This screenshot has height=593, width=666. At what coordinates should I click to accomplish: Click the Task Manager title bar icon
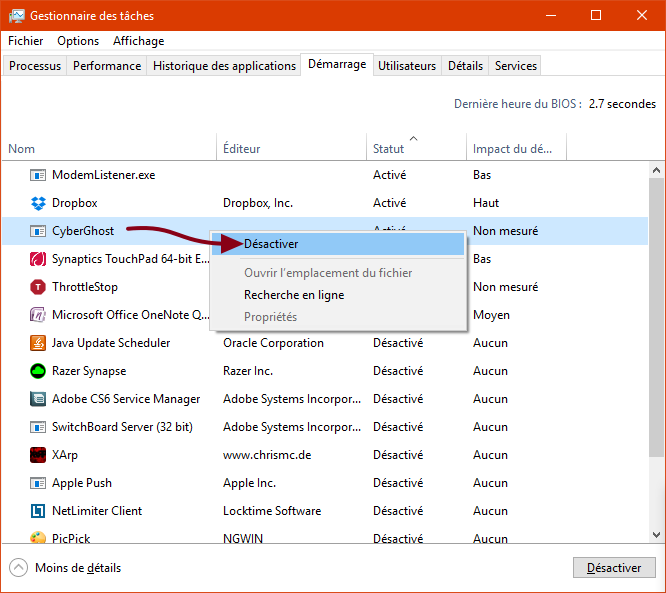[x=17, y=16]
